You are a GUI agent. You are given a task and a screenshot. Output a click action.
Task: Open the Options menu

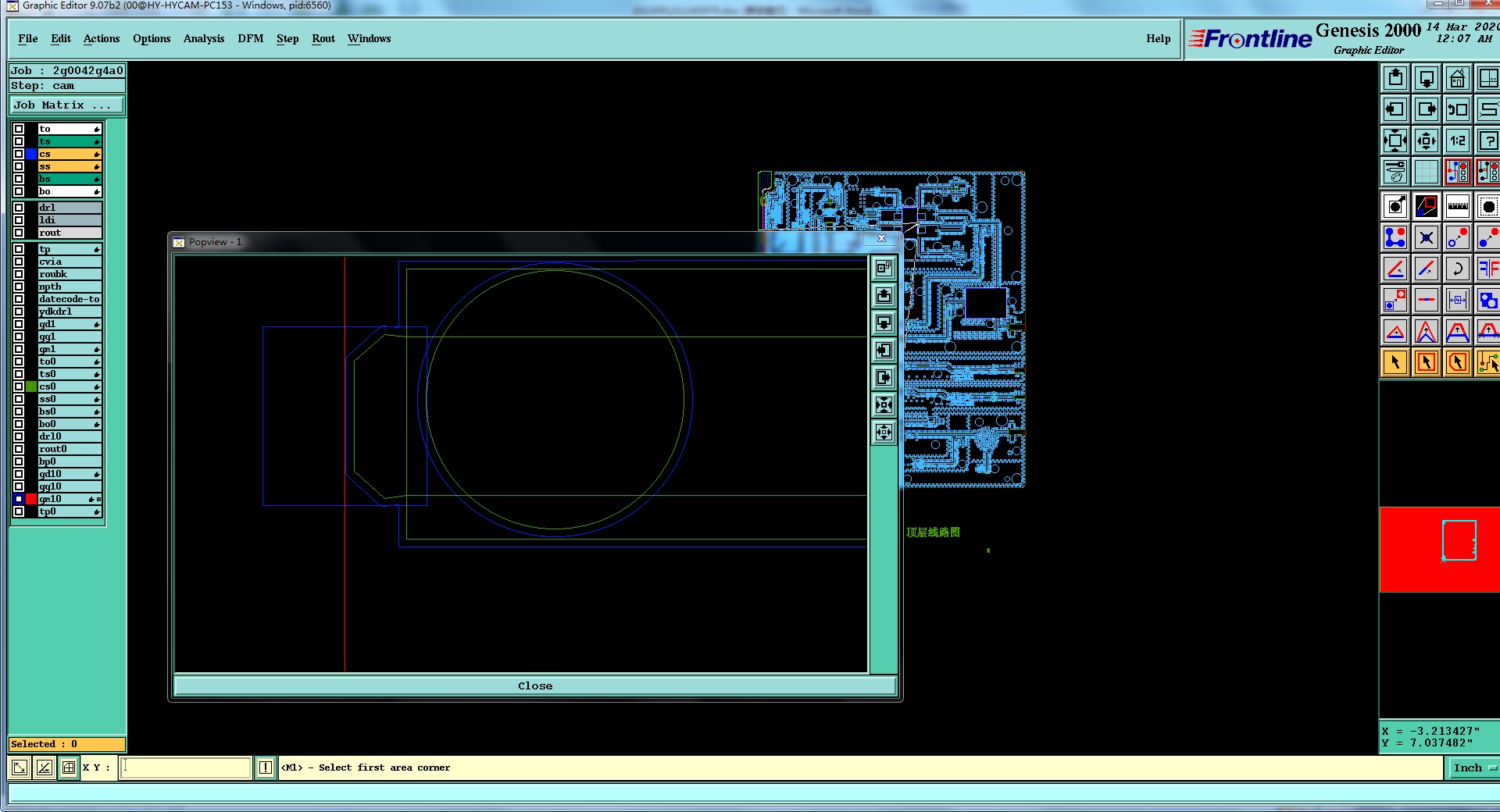coord(152,38)
